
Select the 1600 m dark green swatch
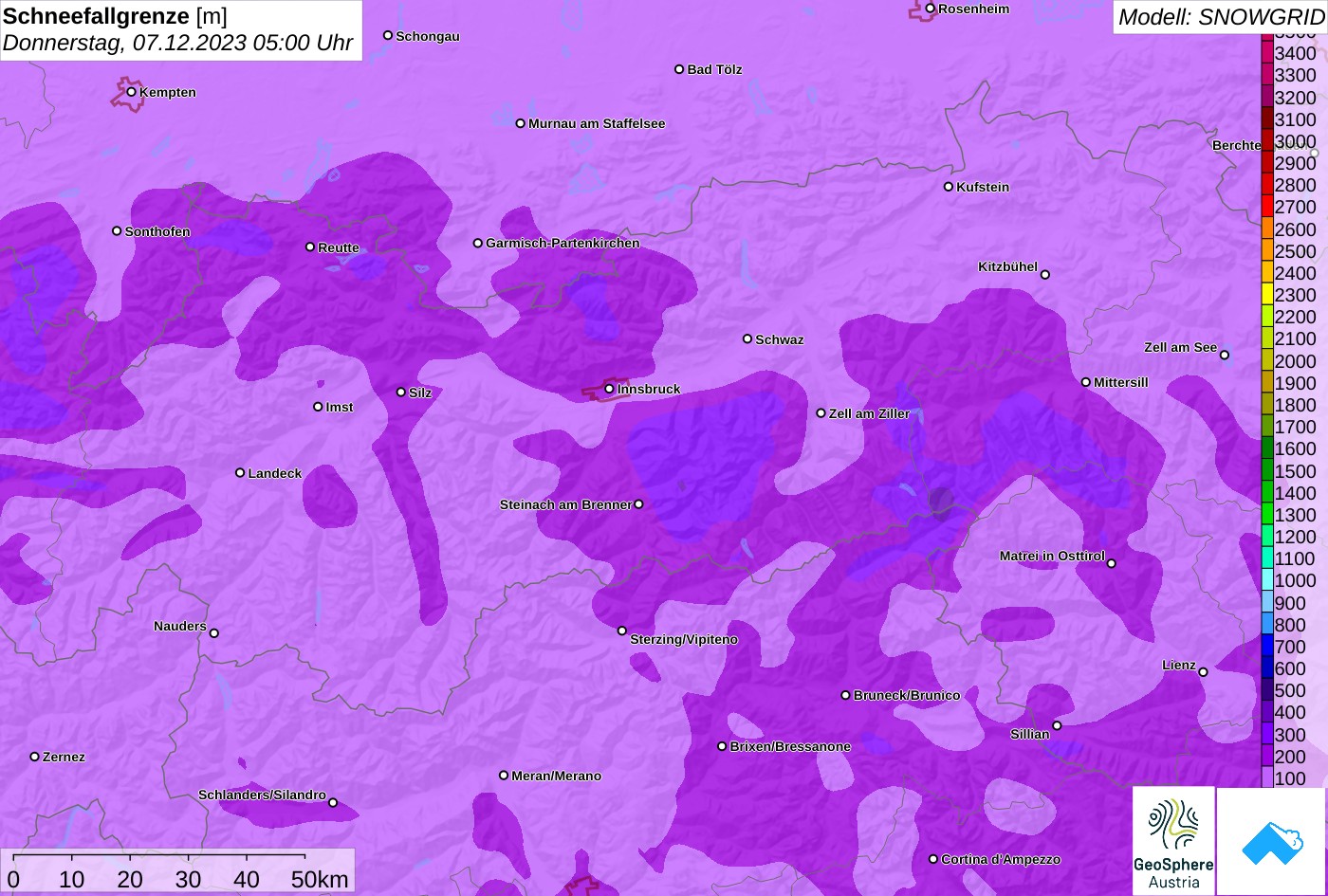[1267, 448]
